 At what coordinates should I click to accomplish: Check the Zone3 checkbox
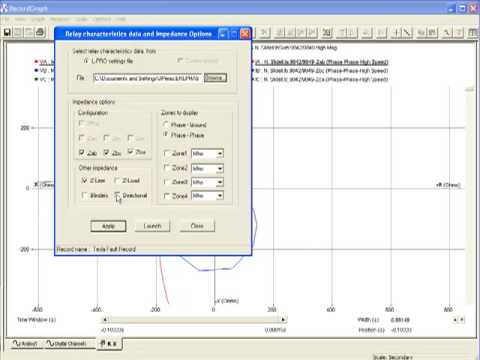tap(167, 182)
